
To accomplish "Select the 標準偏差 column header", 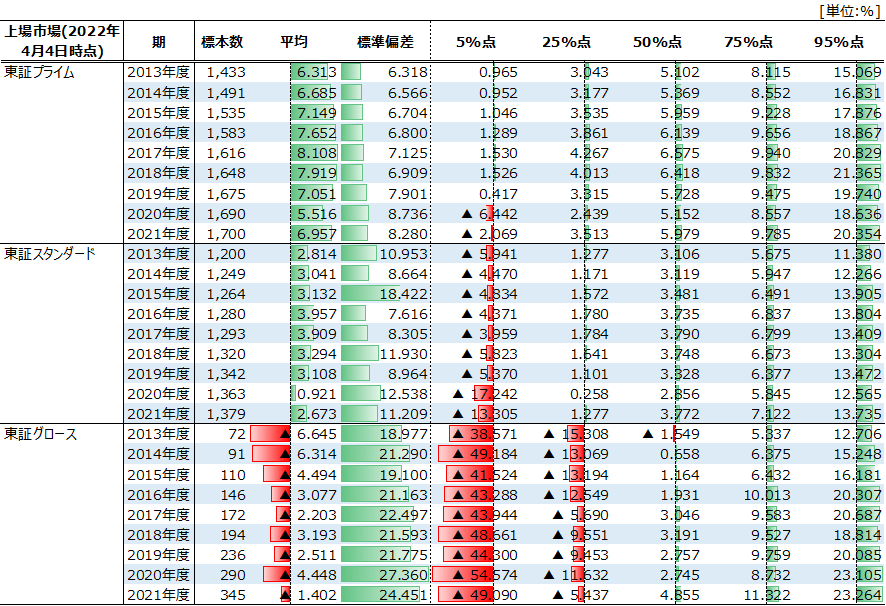I will pyautogui.click(x=385, y=42).
